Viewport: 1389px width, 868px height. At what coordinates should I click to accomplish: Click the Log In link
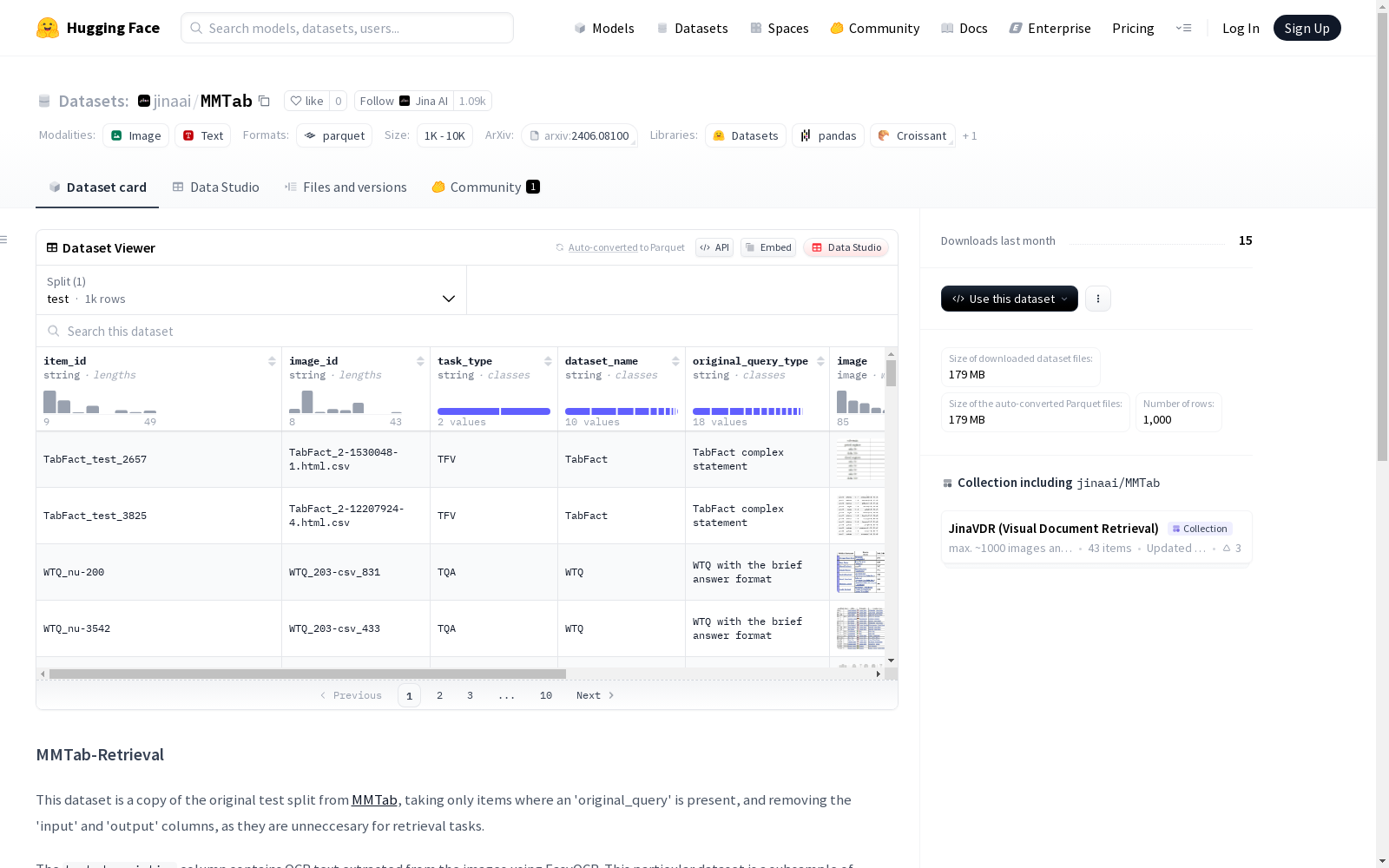1241,28
